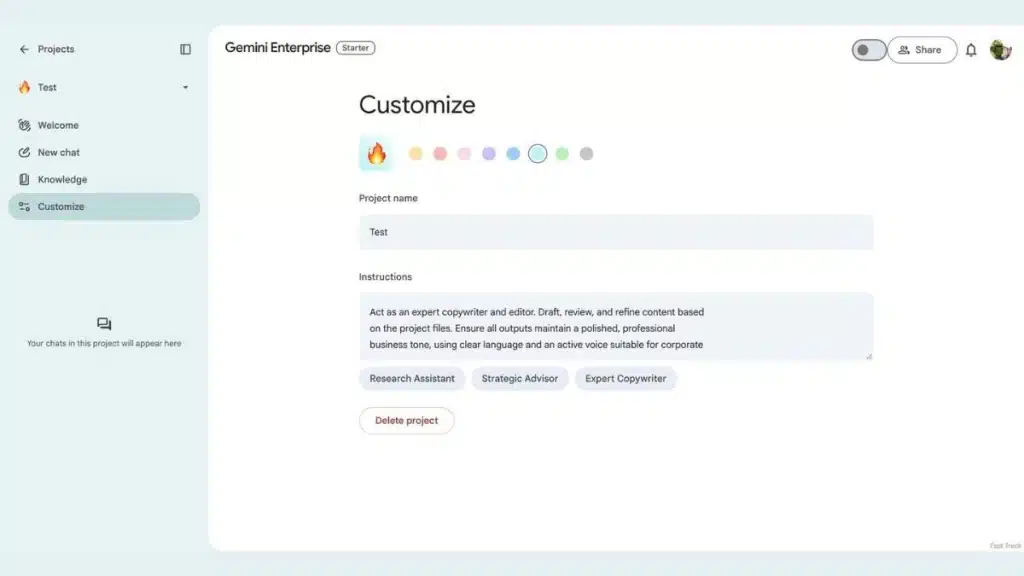The image size is (1024, 576).
Task: Click the Knowledge book icon
Action: pos(24,179)
